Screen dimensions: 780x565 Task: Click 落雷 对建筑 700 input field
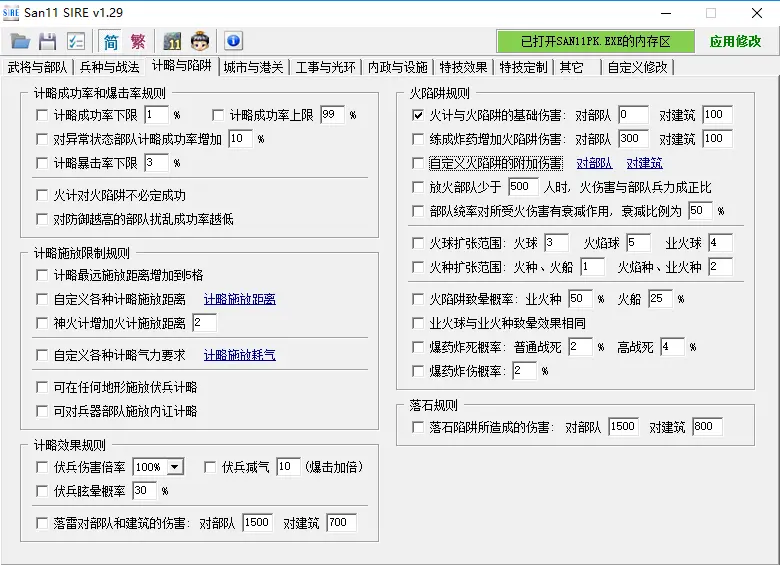click(341, 523)
